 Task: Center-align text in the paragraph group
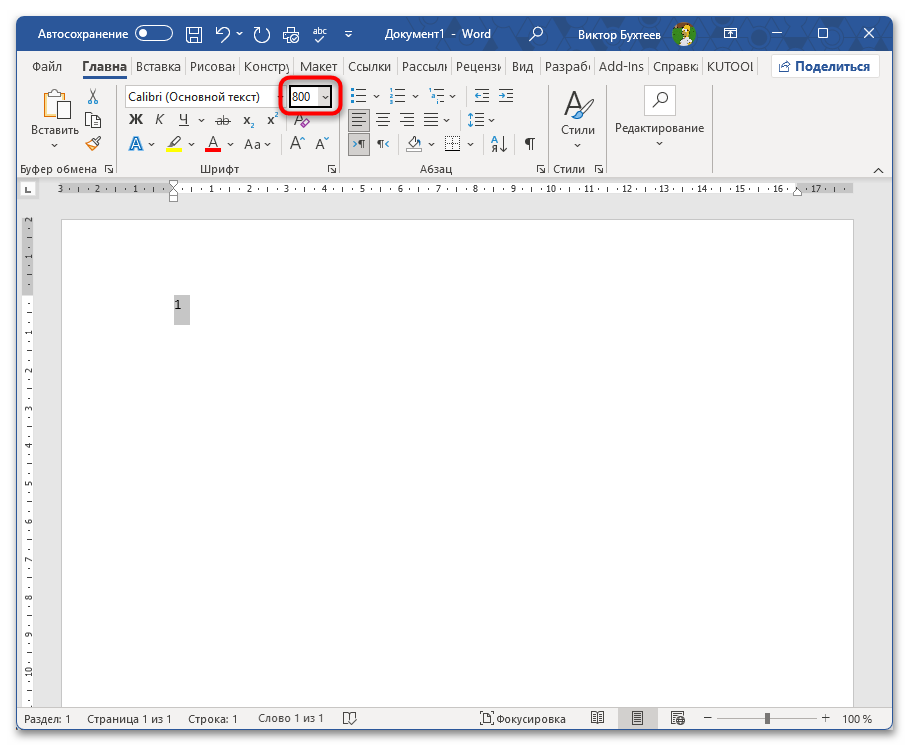click(x=382, y=119)
